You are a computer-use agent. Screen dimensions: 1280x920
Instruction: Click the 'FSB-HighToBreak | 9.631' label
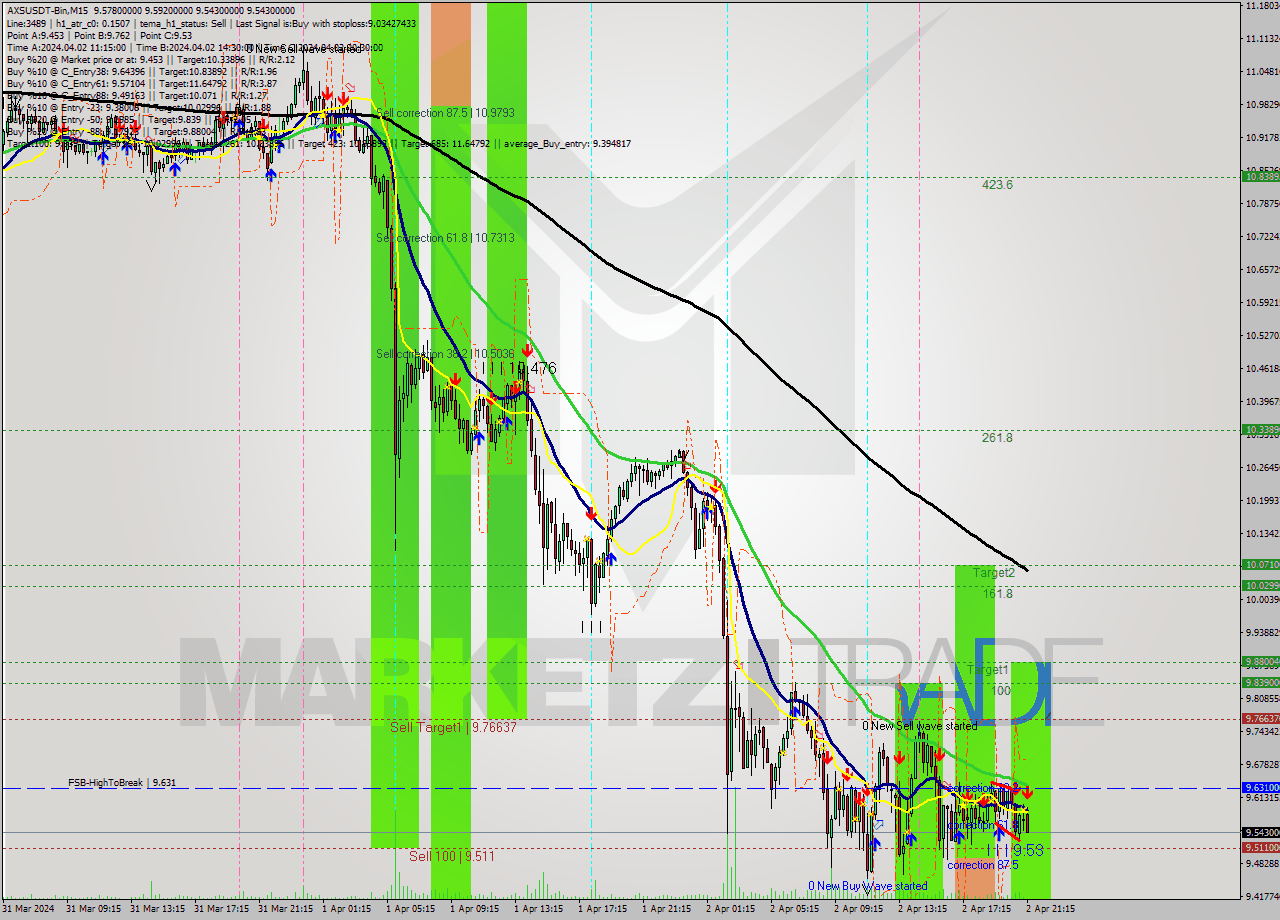pos(121,783)
